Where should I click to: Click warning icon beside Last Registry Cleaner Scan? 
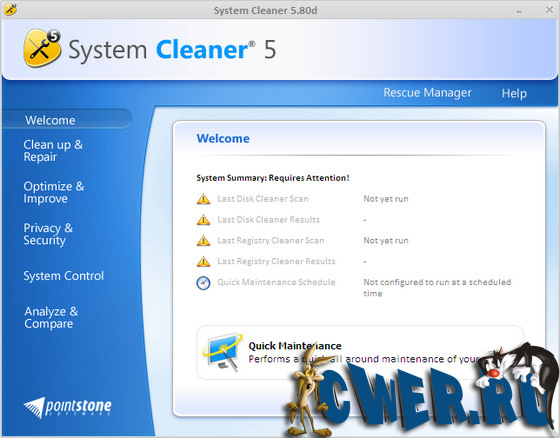click(203, 240)
